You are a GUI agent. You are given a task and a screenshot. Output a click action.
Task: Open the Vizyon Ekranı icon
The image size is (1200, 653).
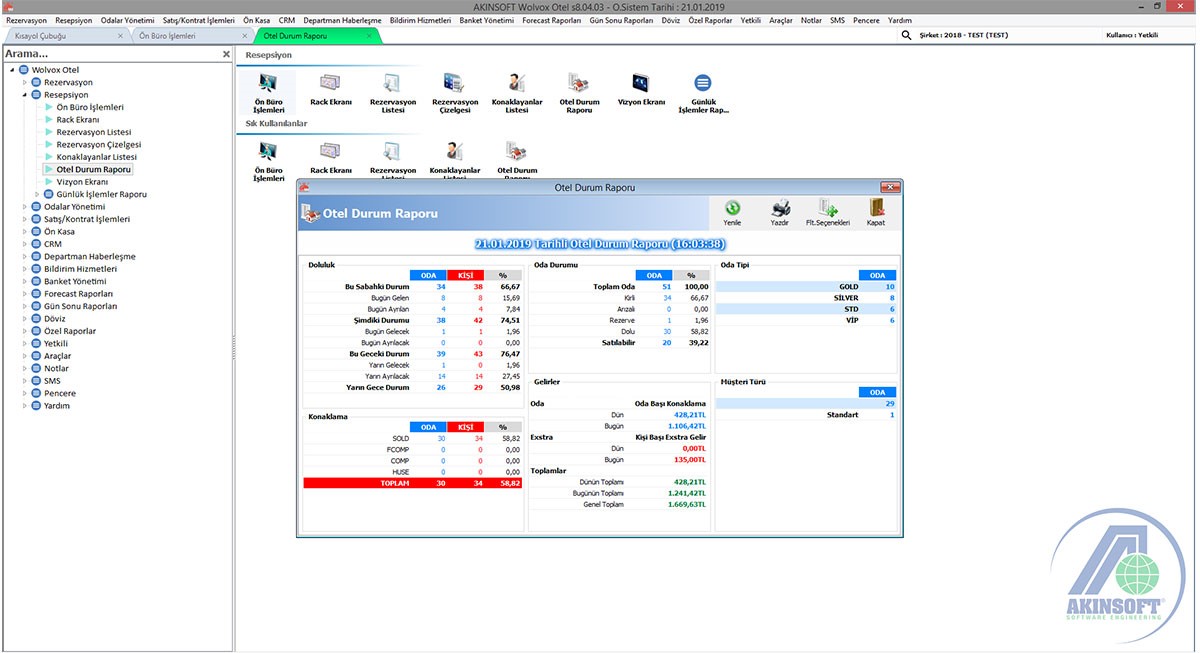[x=640, y=84]
